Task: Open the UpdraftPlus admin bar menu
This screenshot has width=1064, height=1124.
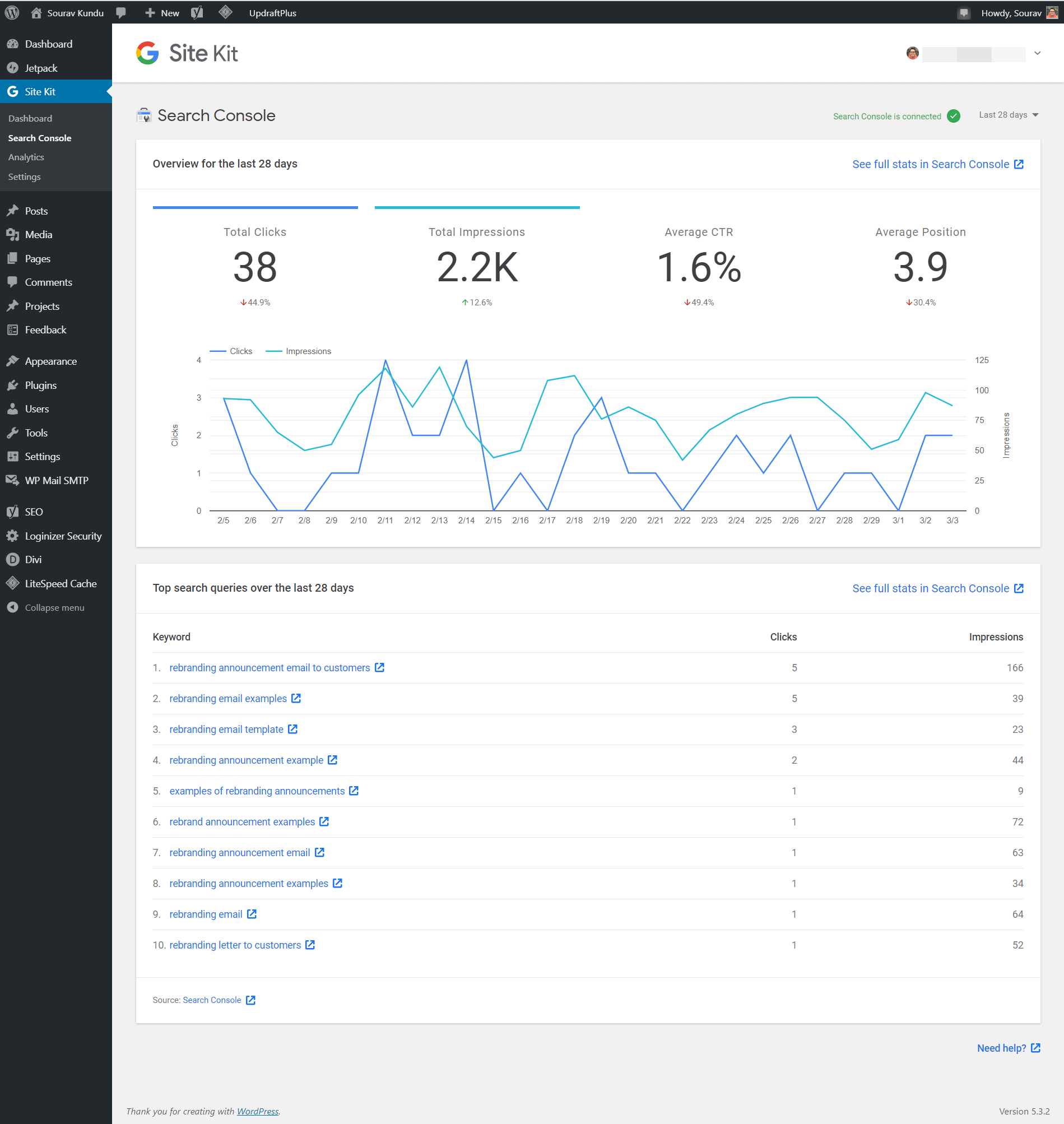Action: (x=273, y=12)
